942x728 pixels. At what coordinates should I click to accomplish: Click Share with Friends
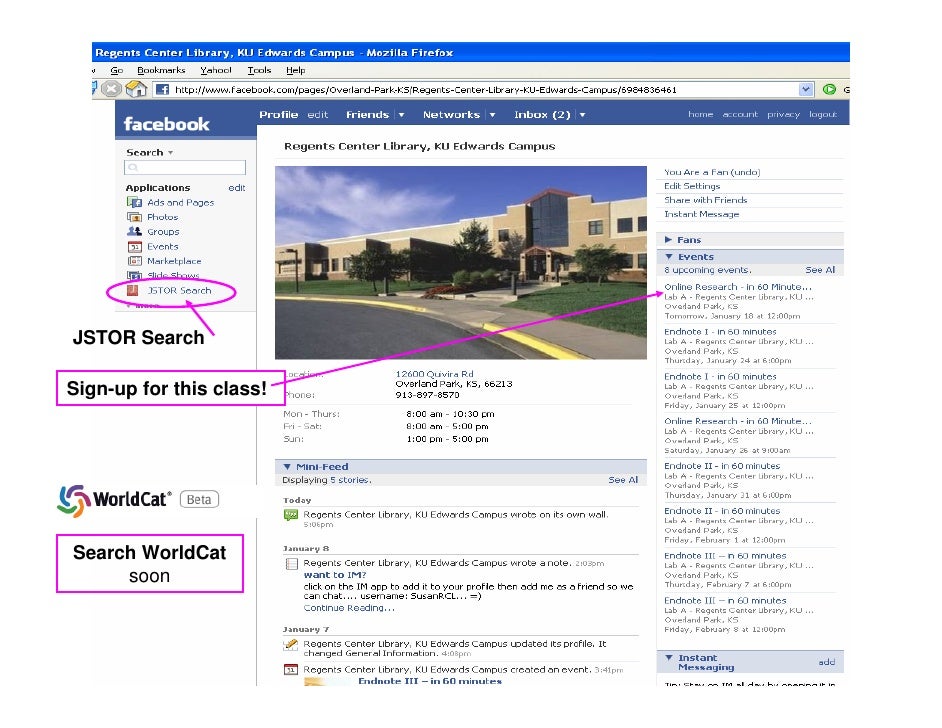(705, 200)
